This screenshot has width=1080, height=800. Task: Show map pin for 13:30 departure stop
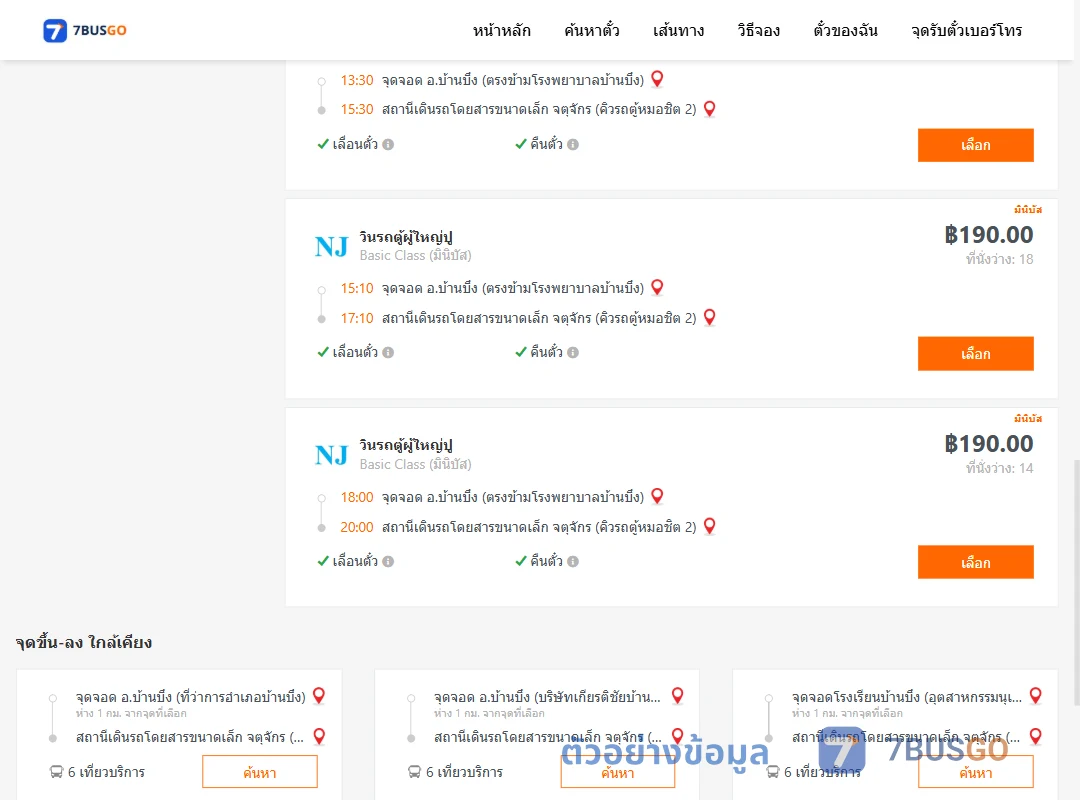click(657, 79)
